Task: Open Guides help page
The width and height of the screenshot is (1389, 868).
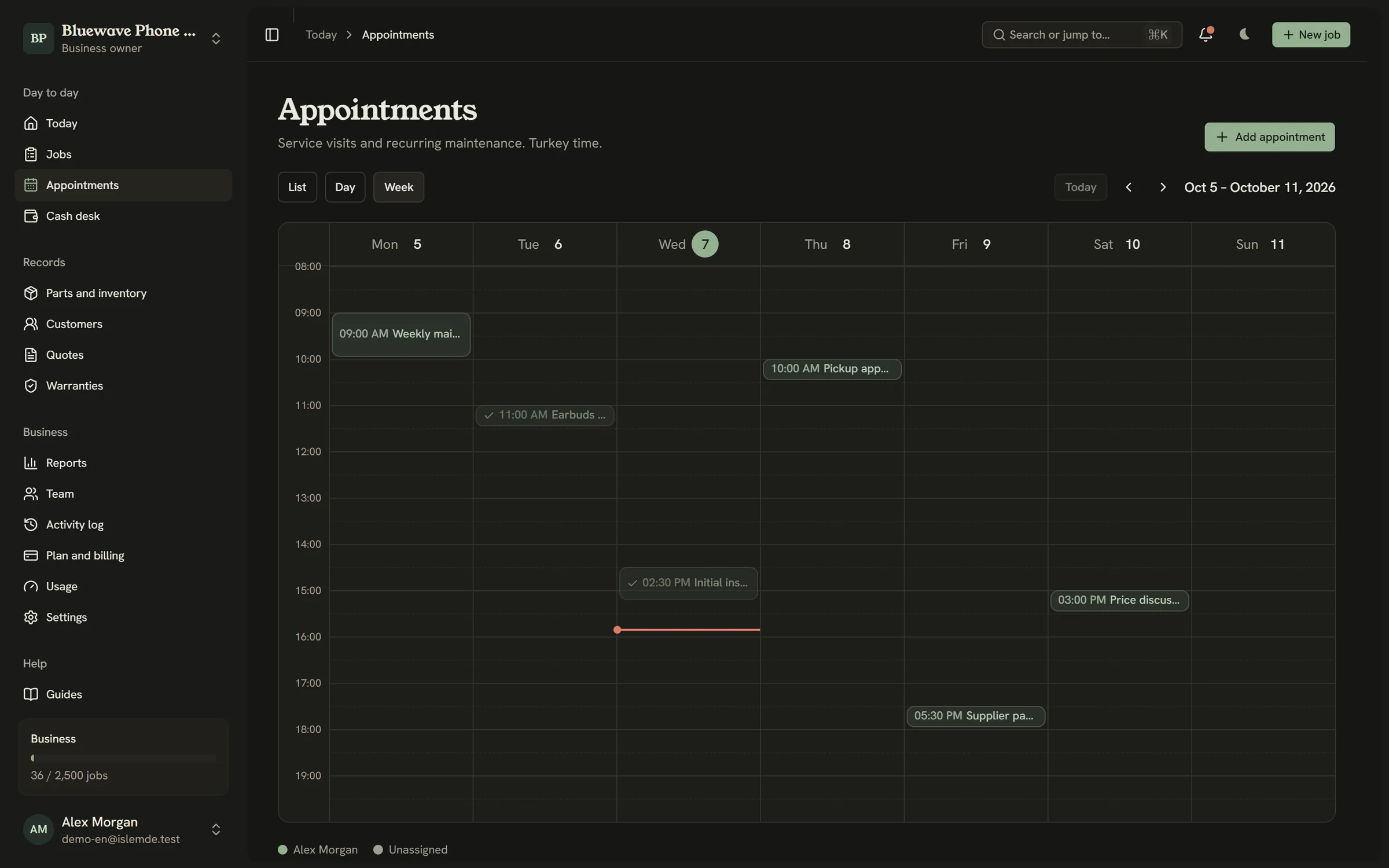Action: [x=123, y=694]
